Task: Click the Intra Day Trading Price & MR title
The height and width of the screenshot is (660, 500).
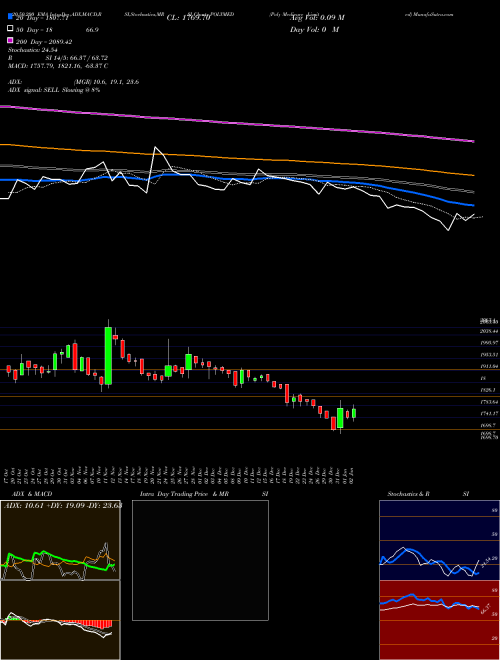Action: (184, 494)
